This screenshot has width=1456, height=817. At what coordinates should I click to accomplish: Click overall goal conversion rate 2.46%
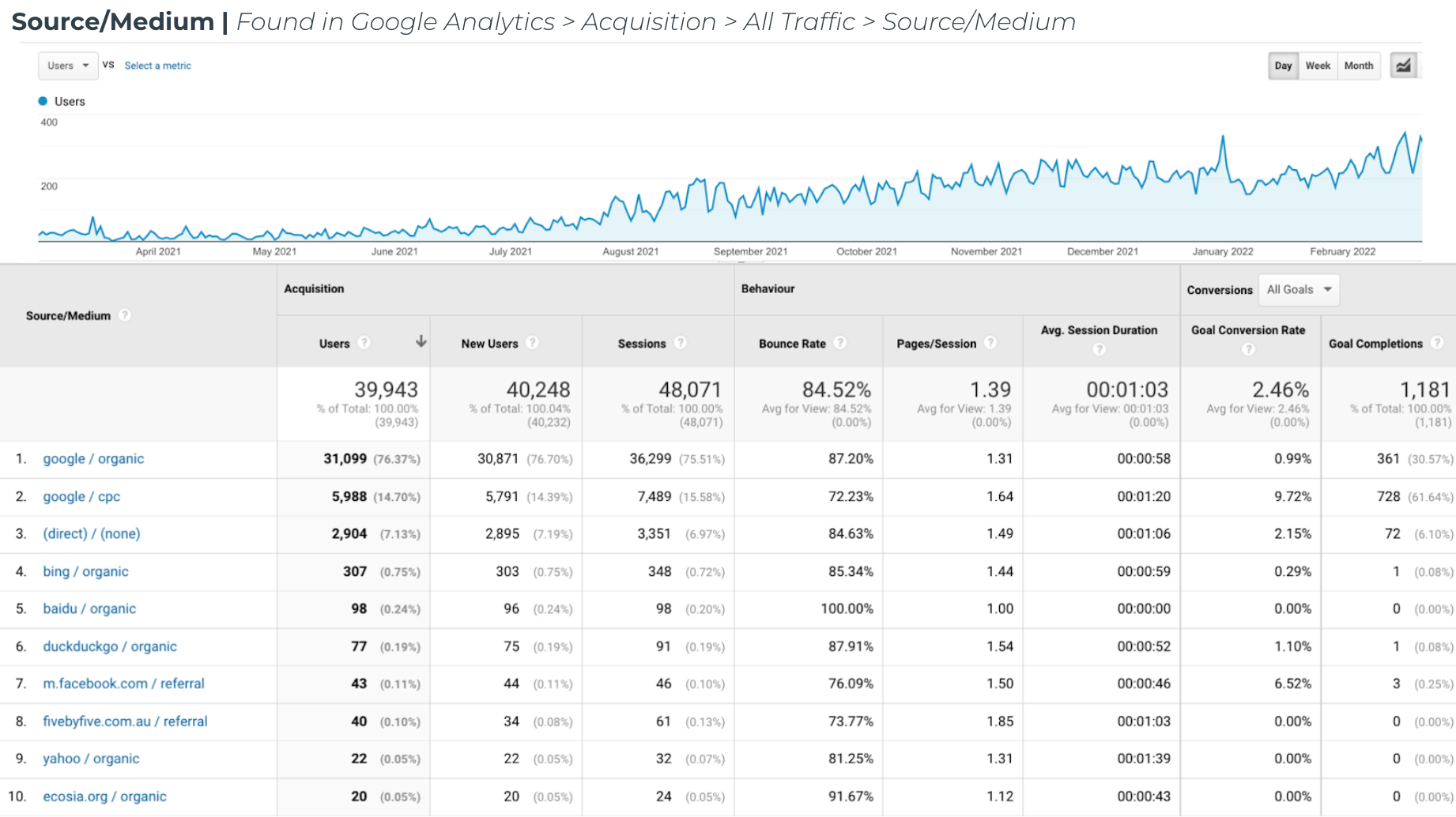click(1281, 390)
